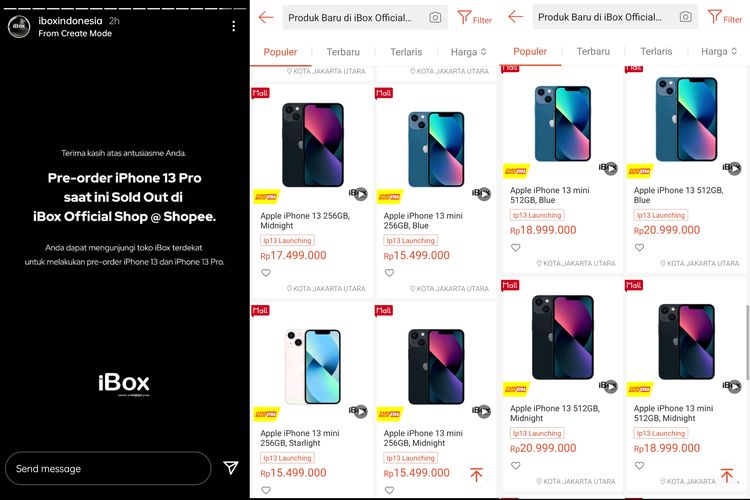
Task: Sort by Harga in the middle panel
Action: coord(468,52)
